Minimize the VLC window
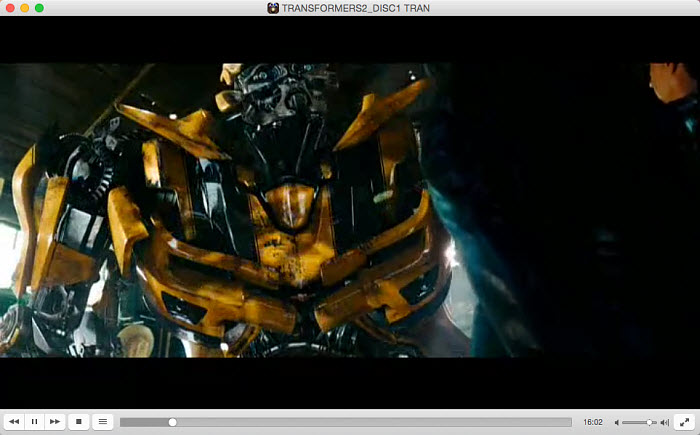This screenshot has height=435, width=700. [25, 8]
